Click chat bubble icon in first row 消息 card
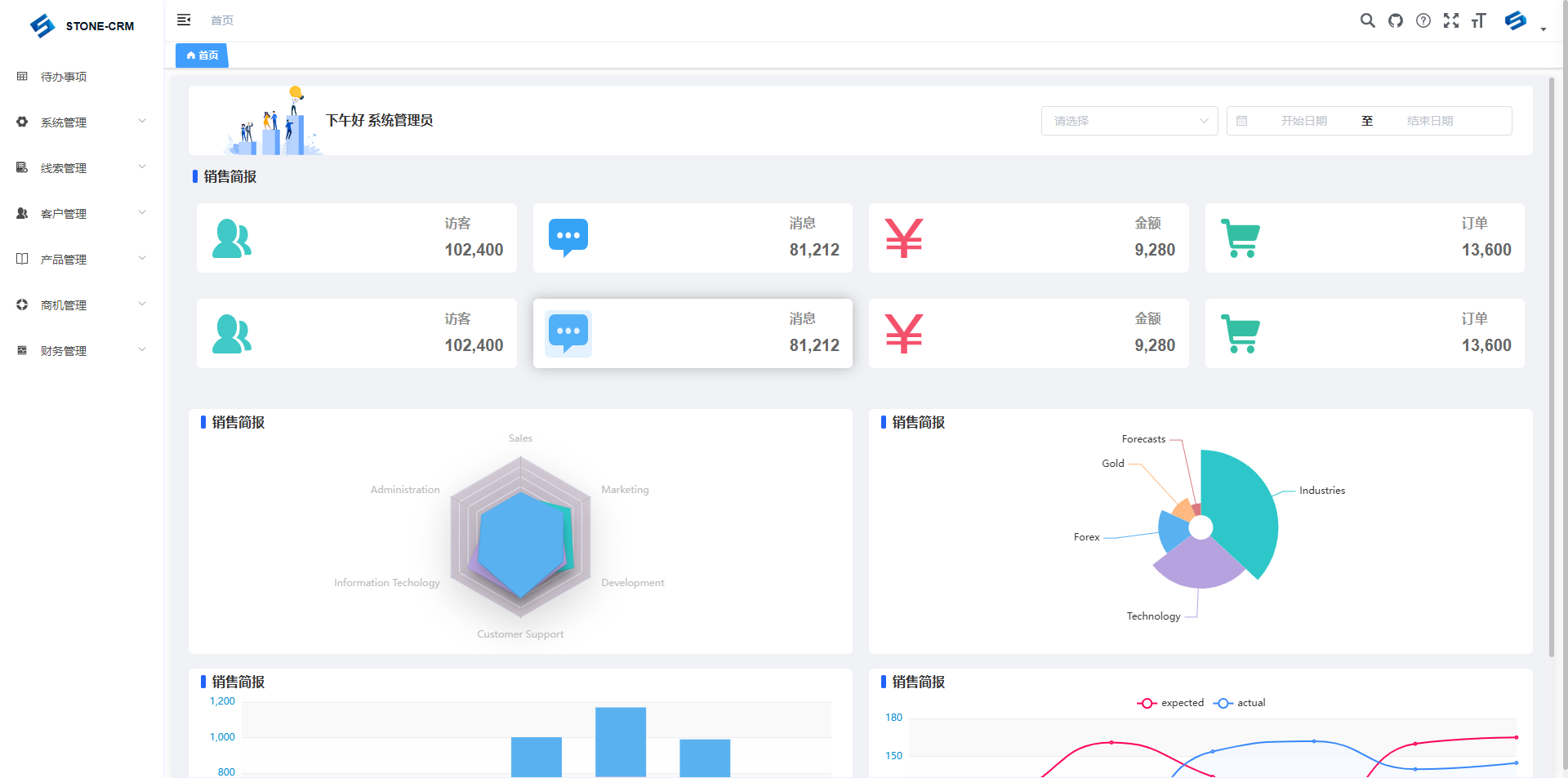The image size is (1568, 778). click(x=568, y=238)
